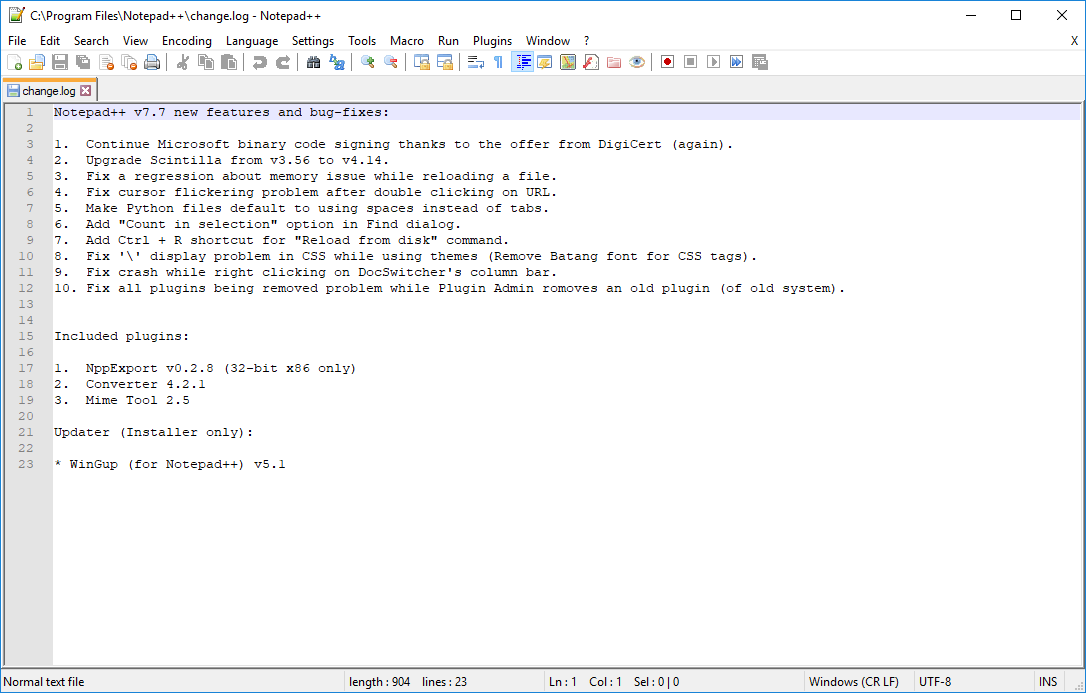The image size is (1086, 693).
Task: Click the Save All toolbar icon
Action: (83, 62)
